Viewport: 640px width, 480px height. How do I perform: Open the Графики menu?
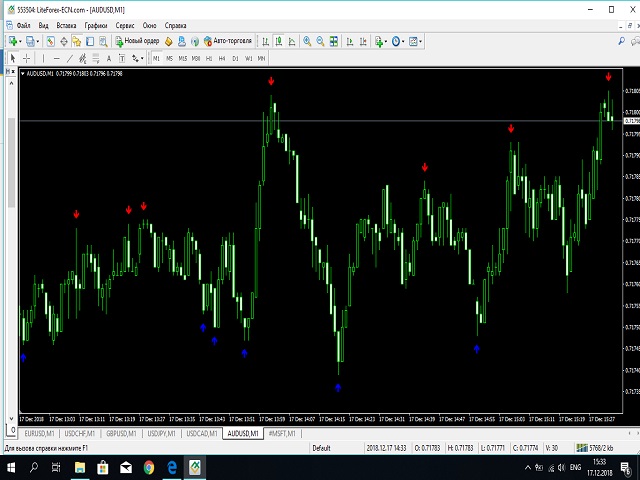pos(96,25)
